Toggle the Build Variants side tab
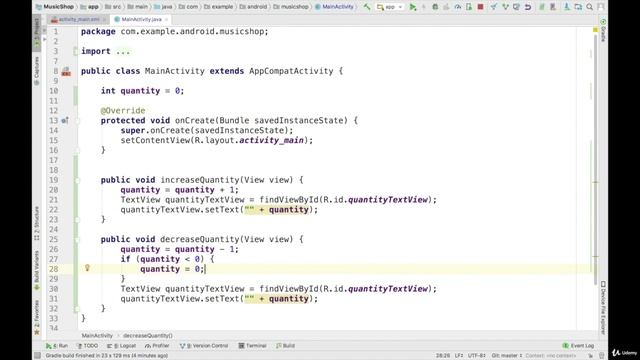This screenshot has width=640, height=360. [37, 270]
